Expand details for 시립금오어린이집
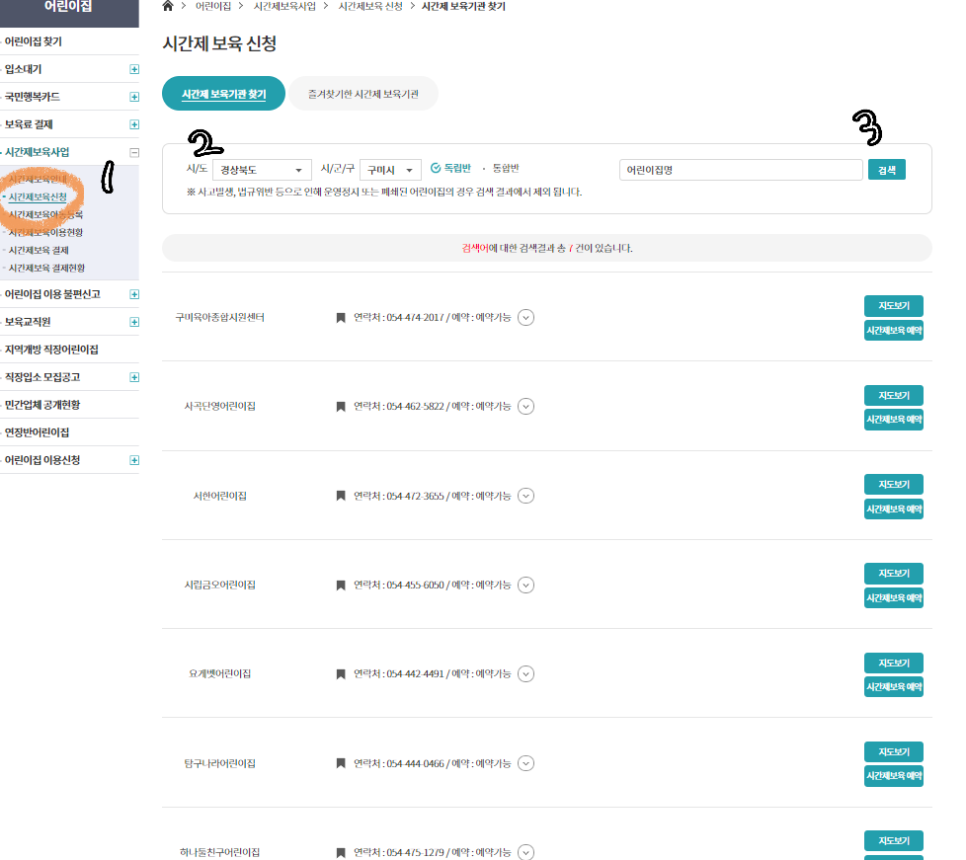The image size is (966, 860). click(526, 585)
